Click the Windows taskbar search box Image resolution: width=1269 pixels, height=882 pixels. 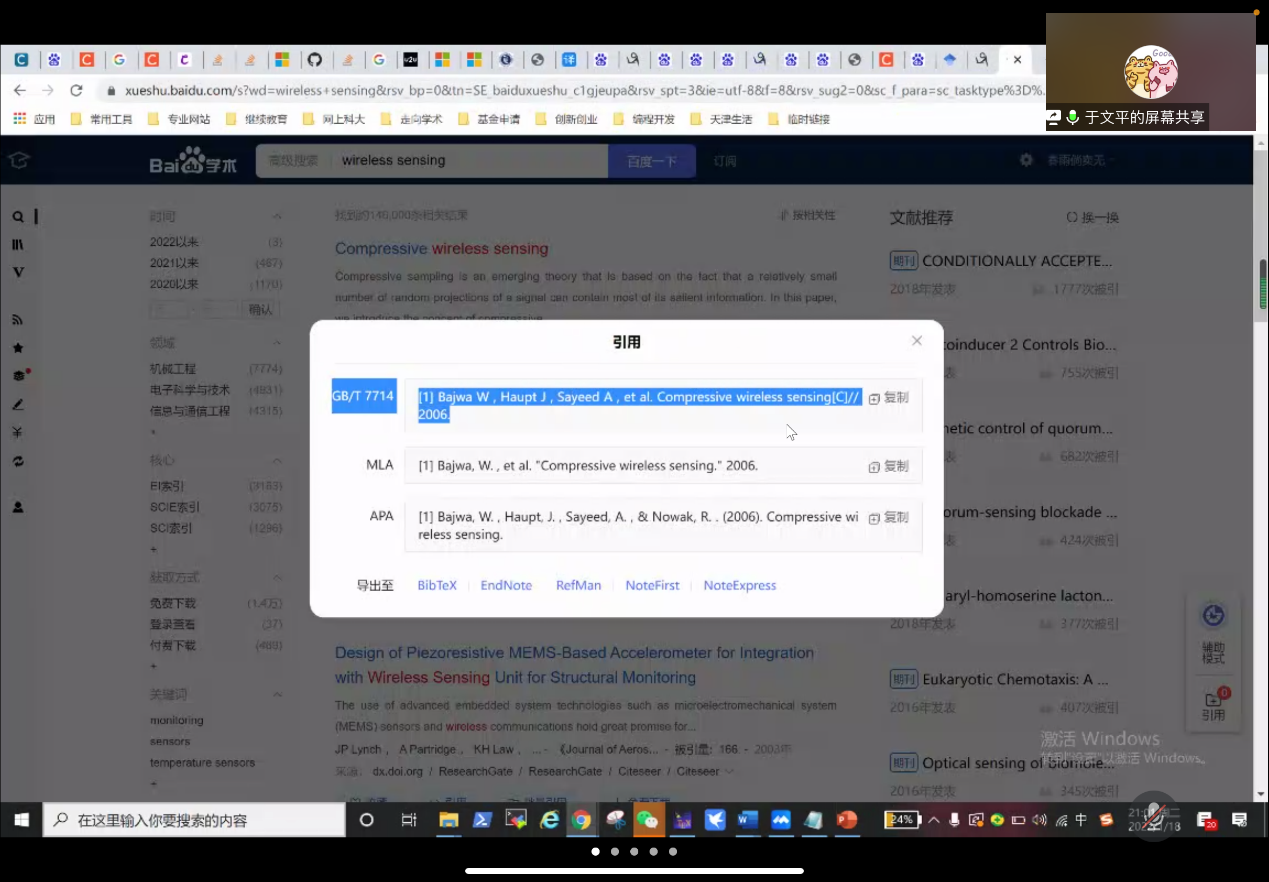[197, 820]
